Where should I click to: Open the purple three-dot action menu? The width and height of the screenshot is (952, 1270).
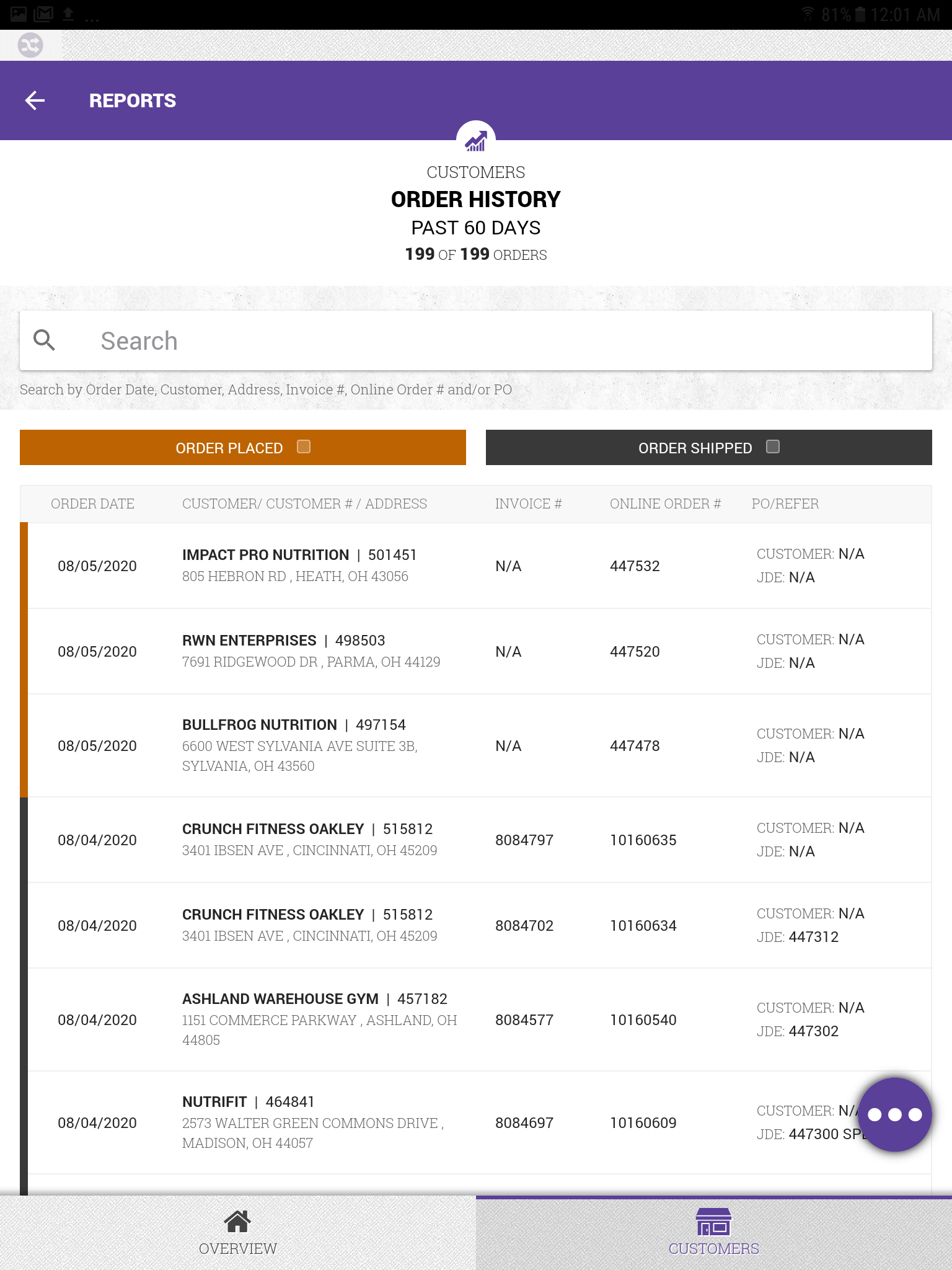[894, 1113]
